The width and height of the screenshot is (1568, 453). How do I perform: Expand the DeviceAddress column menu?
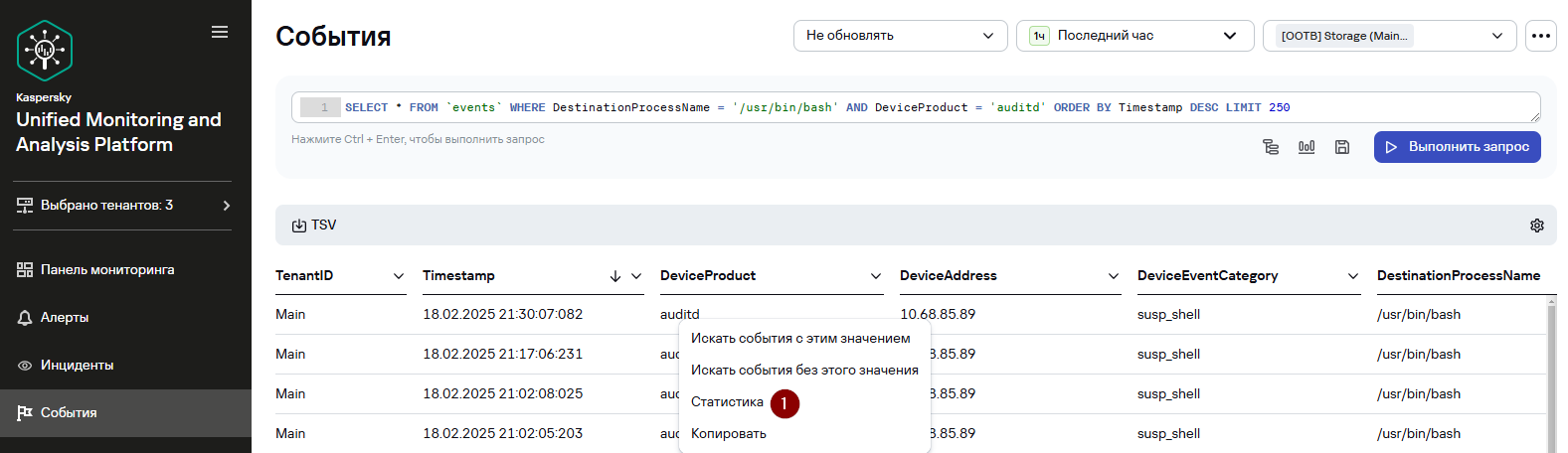tap(1114, 276)
